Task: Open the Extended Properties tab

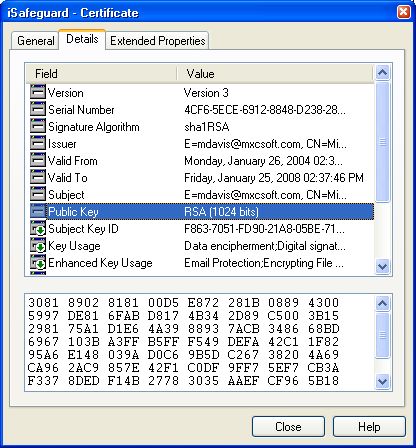Action: point(157,41)
